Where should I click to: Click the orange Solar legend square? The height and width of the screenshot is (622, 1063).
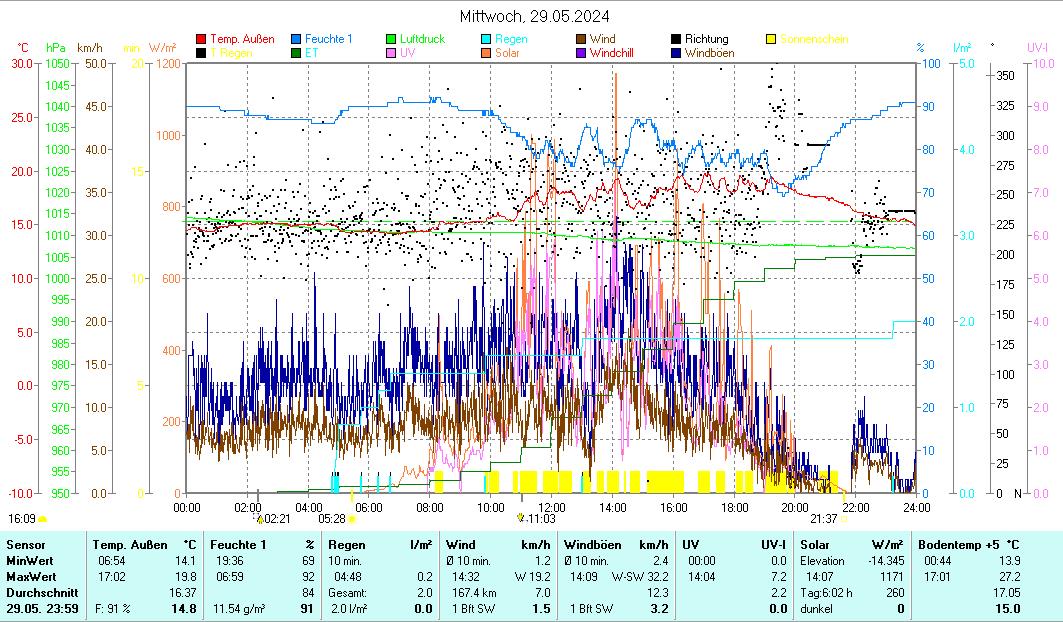point(487,53)
